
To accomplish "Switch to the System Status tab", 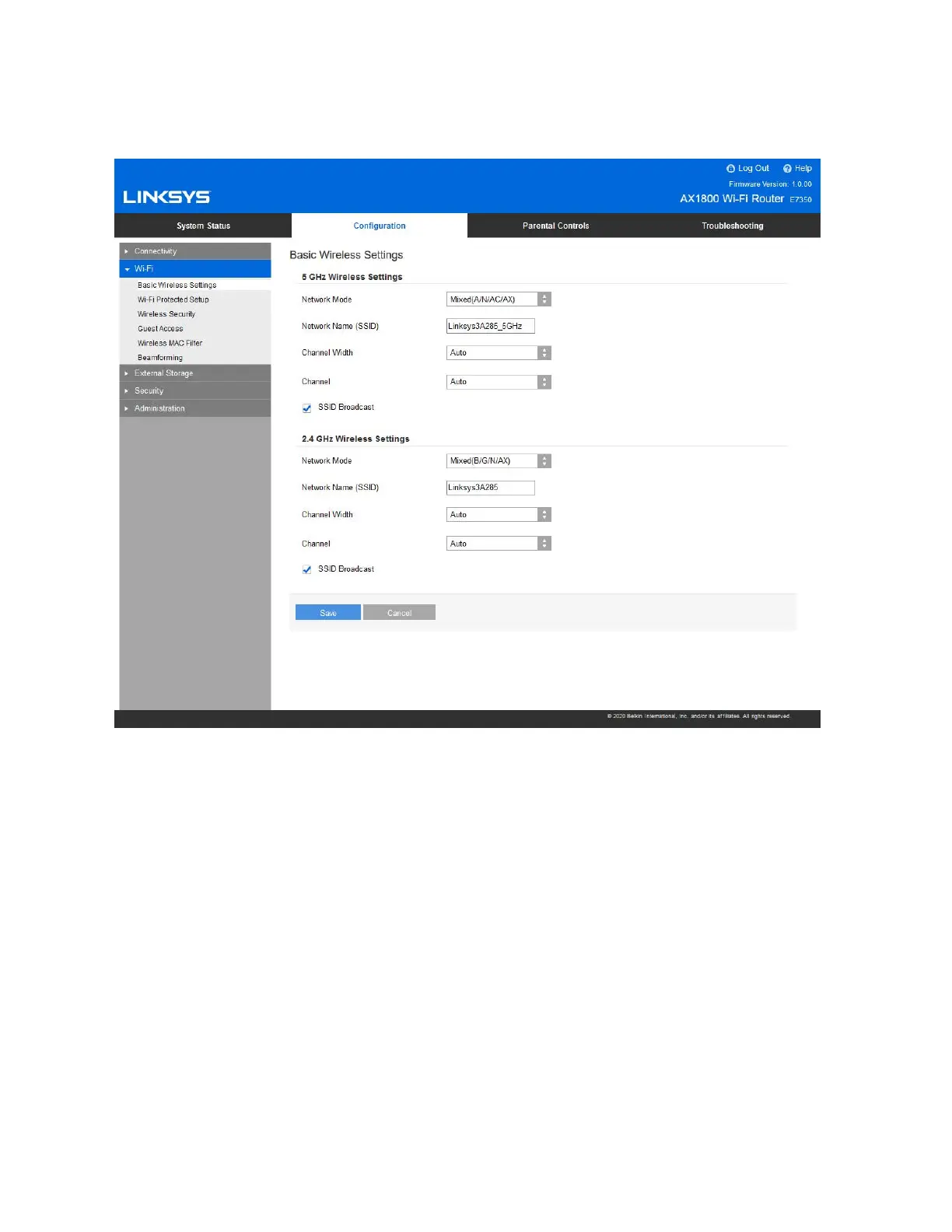I will [203, 226].
